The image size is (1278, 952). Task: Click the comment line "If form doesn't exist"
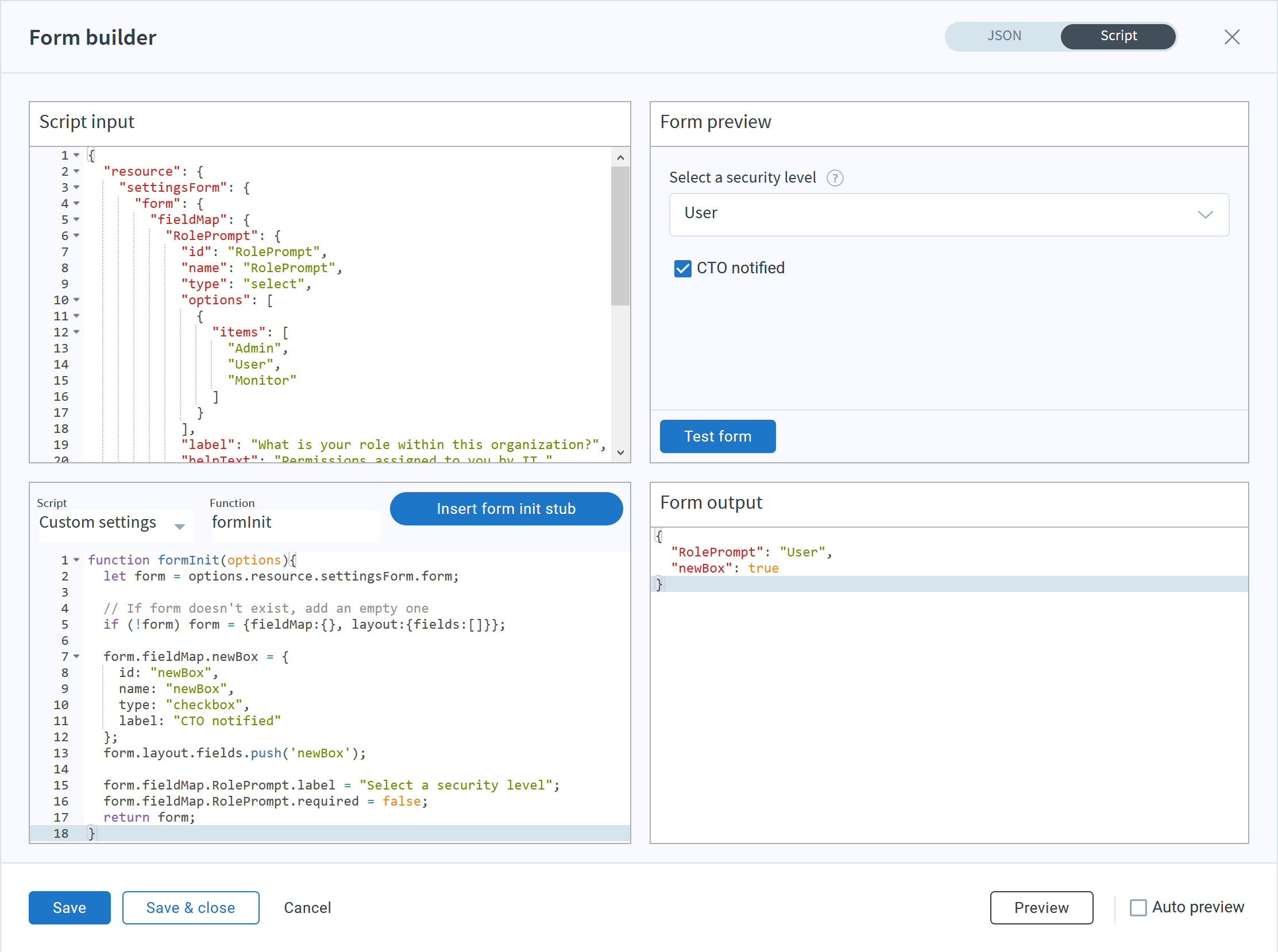coord(266,608)
